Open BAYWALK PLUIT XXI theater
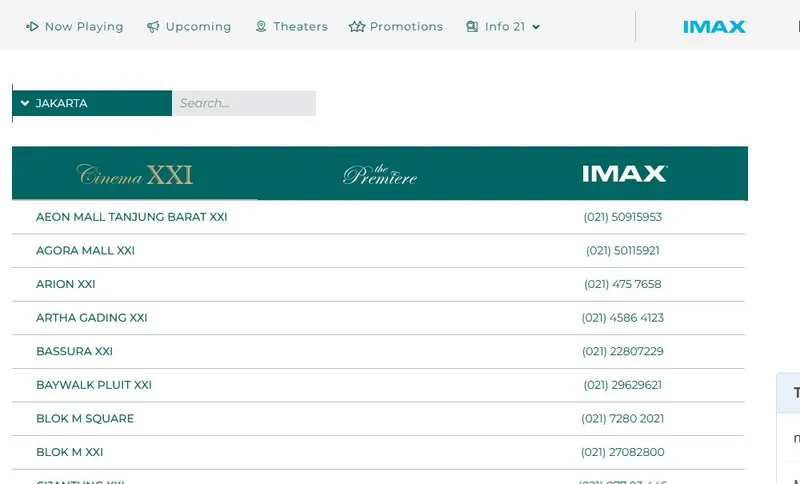 94,386
